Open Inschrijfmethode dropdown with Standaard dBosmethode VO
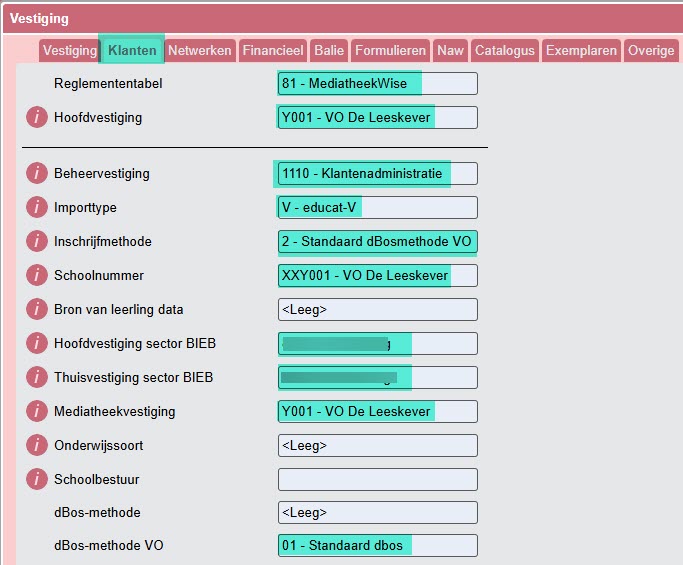Screen dimensions: 683x565 pos(378,241)
